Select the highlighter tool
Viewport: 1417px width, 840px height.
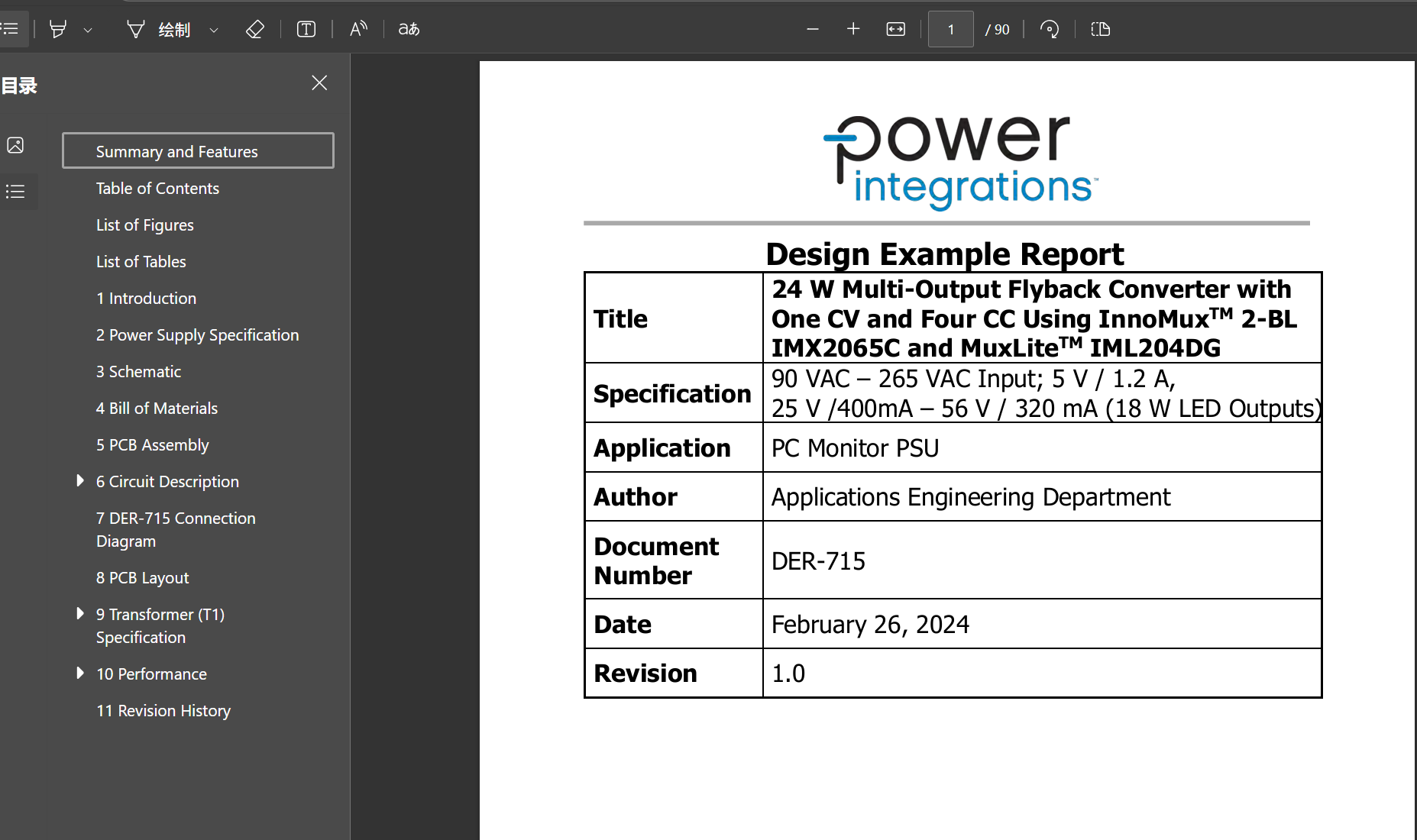[x=57, y=29]
